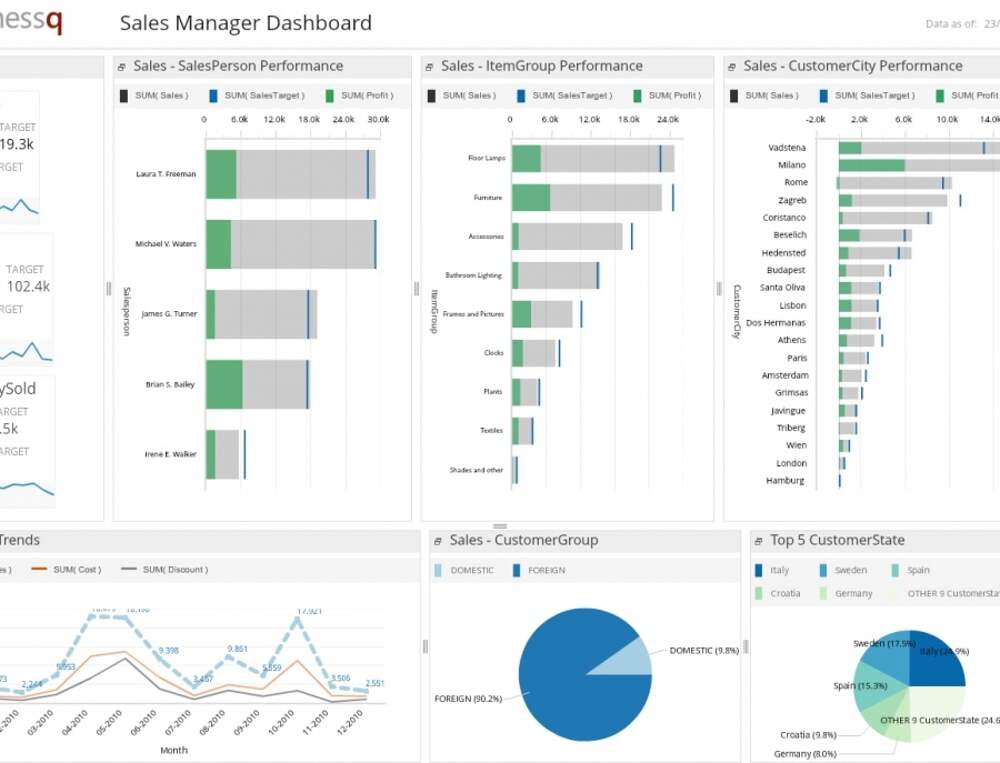The height and width of the screenshot is (763, 1000).
Task: Click the panel icon beside Sales - CustomerCity Performance
Action: coord(732,67)
